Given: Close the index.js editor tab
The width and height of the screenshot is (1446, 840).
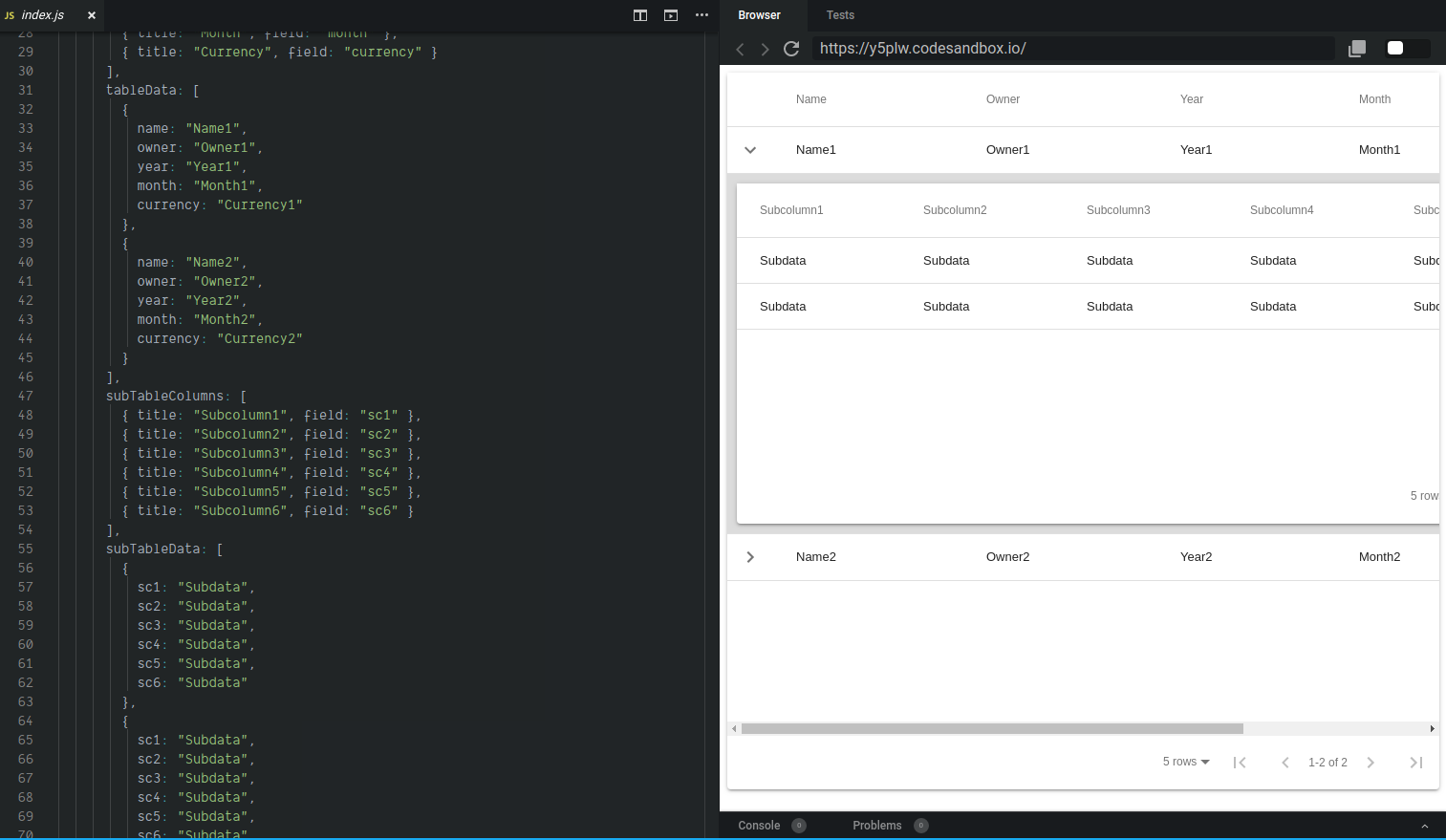Looking at the screenshot, I should tap(92, 15).
